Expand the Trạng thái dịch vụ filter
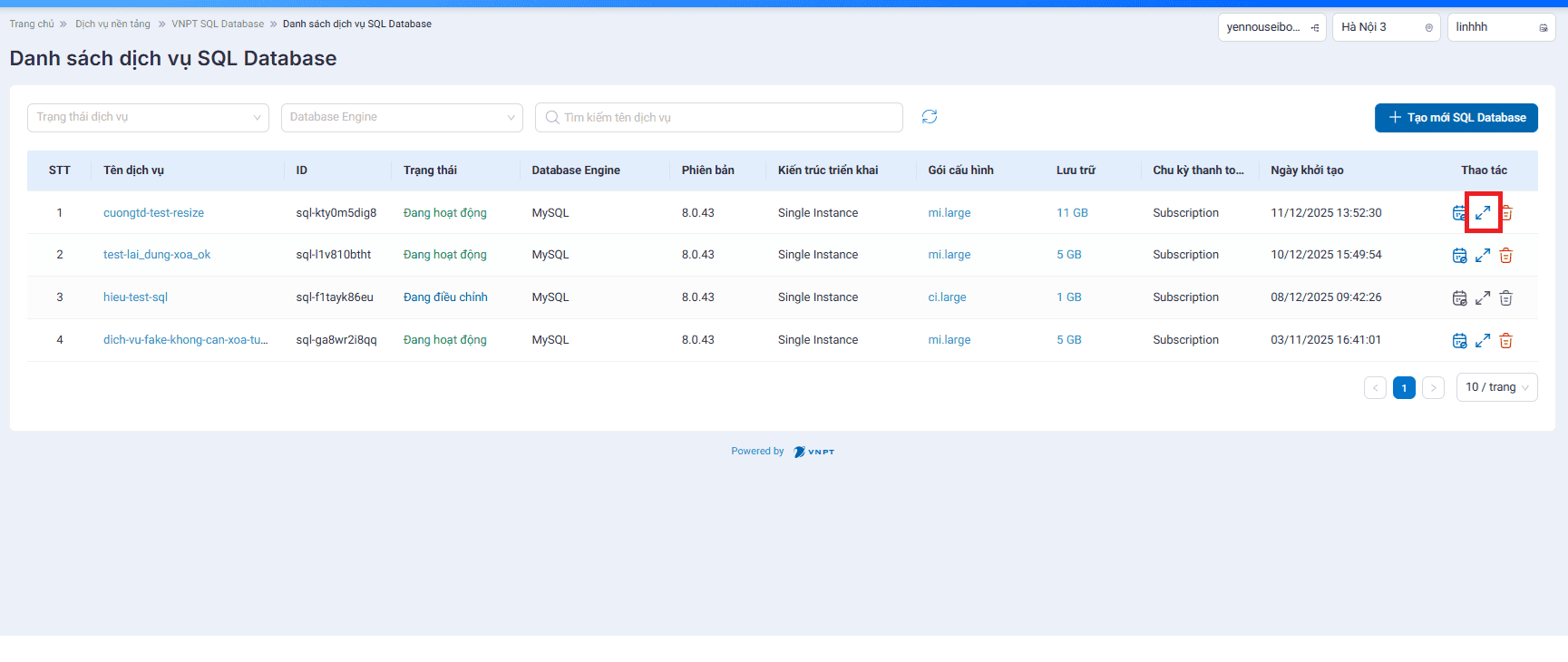Viewport: 1568px width, 662px height. coord(148,118)
